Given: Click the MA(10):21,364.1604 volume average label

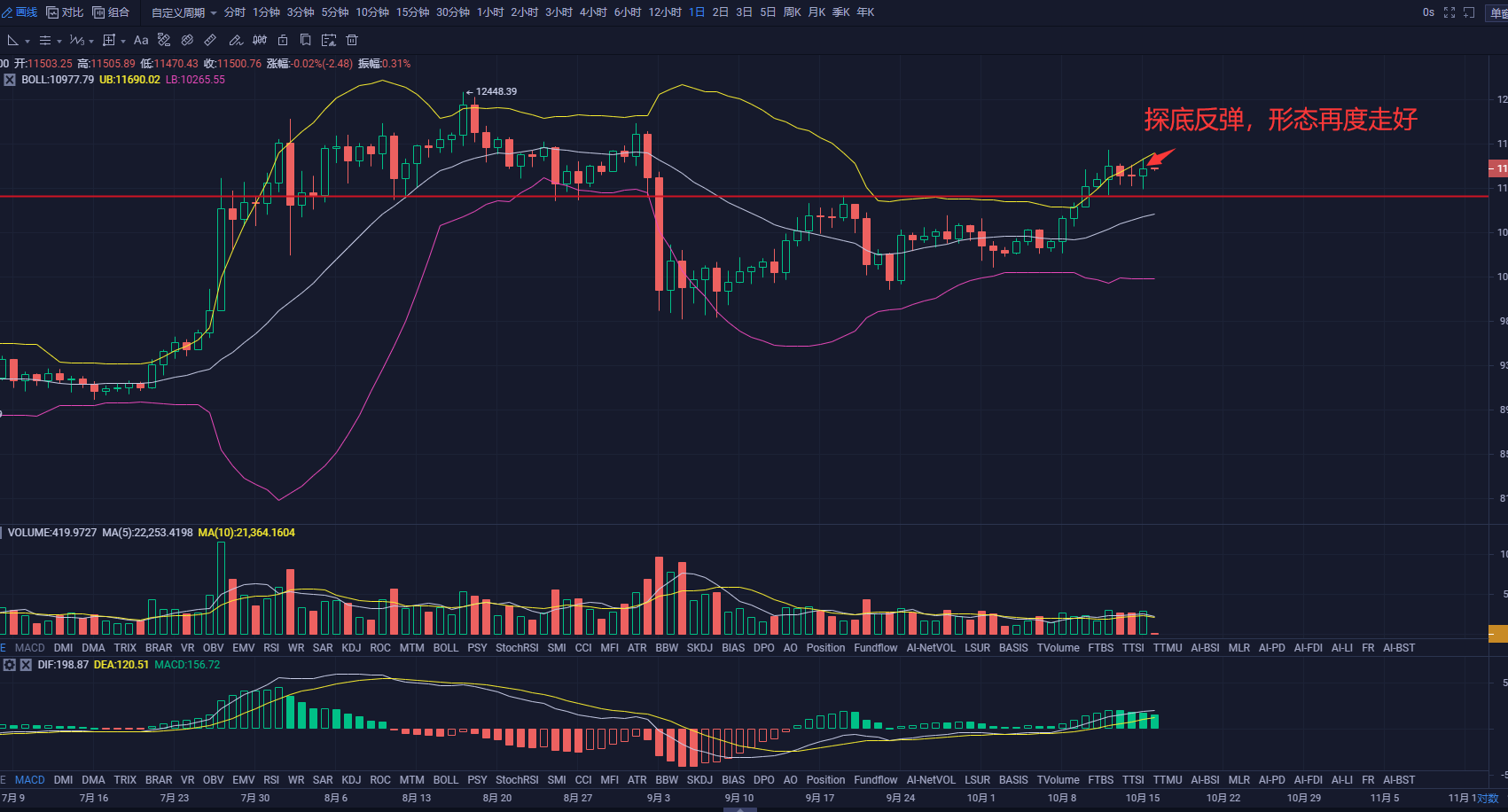Looking at the screenshot, I should click(246, 533).
